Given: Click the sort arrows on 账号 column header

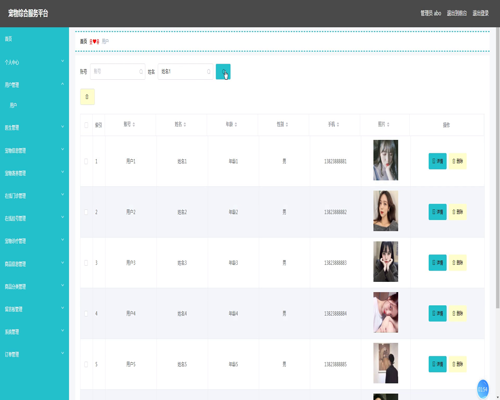Looking at the screenshot, I should [x=134, y=124].
